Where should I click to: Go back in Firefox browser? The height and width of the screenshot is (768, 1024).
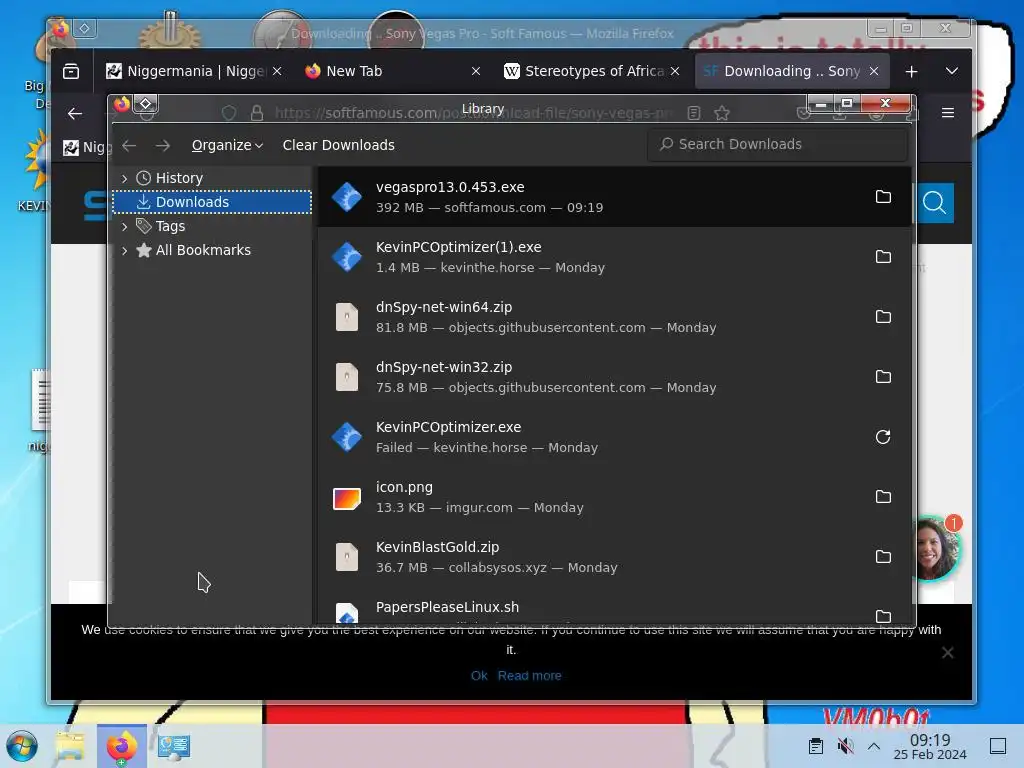pos(75,114)
